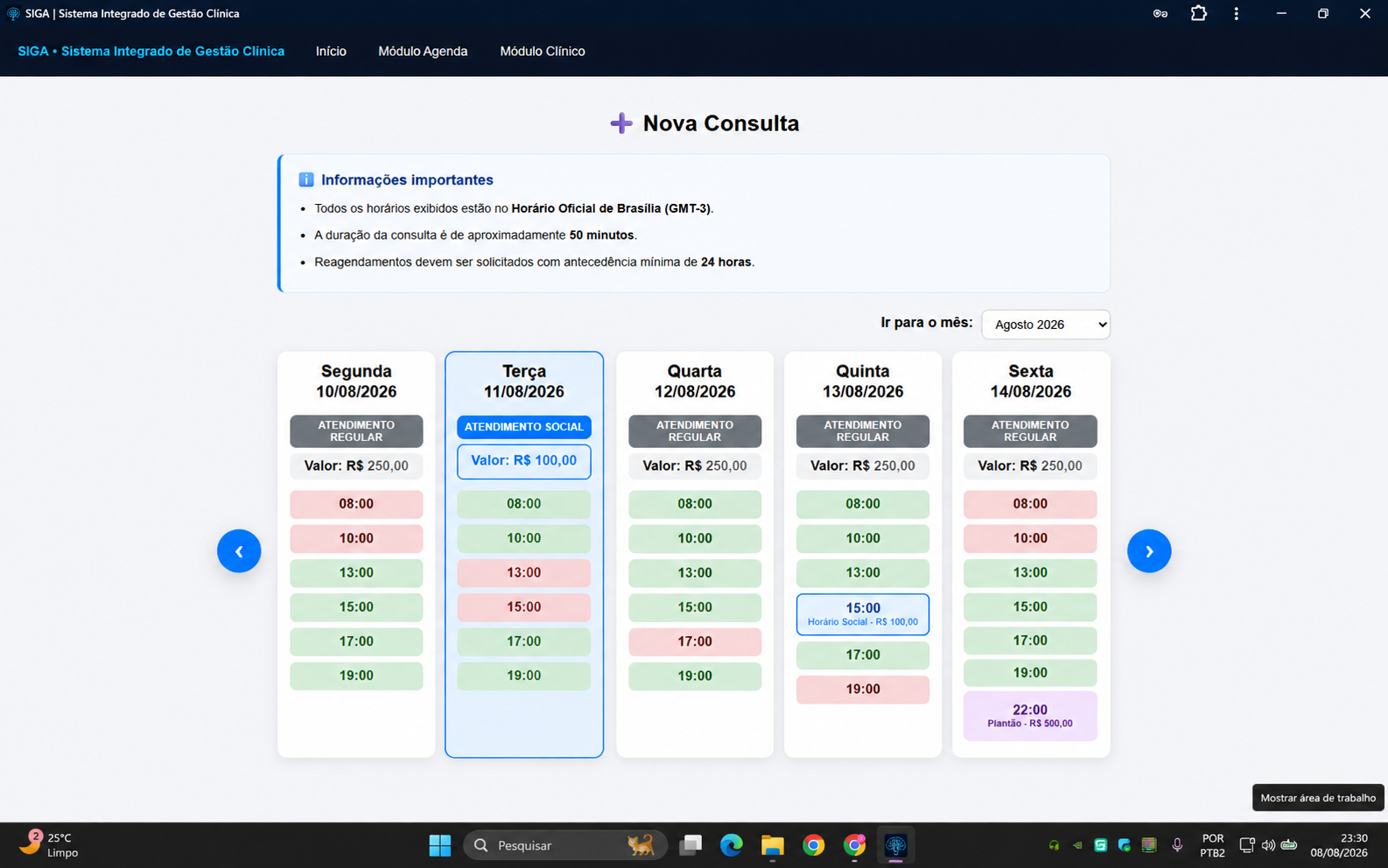
Task: Click the Windows Start button
Action: coord(440,845)
